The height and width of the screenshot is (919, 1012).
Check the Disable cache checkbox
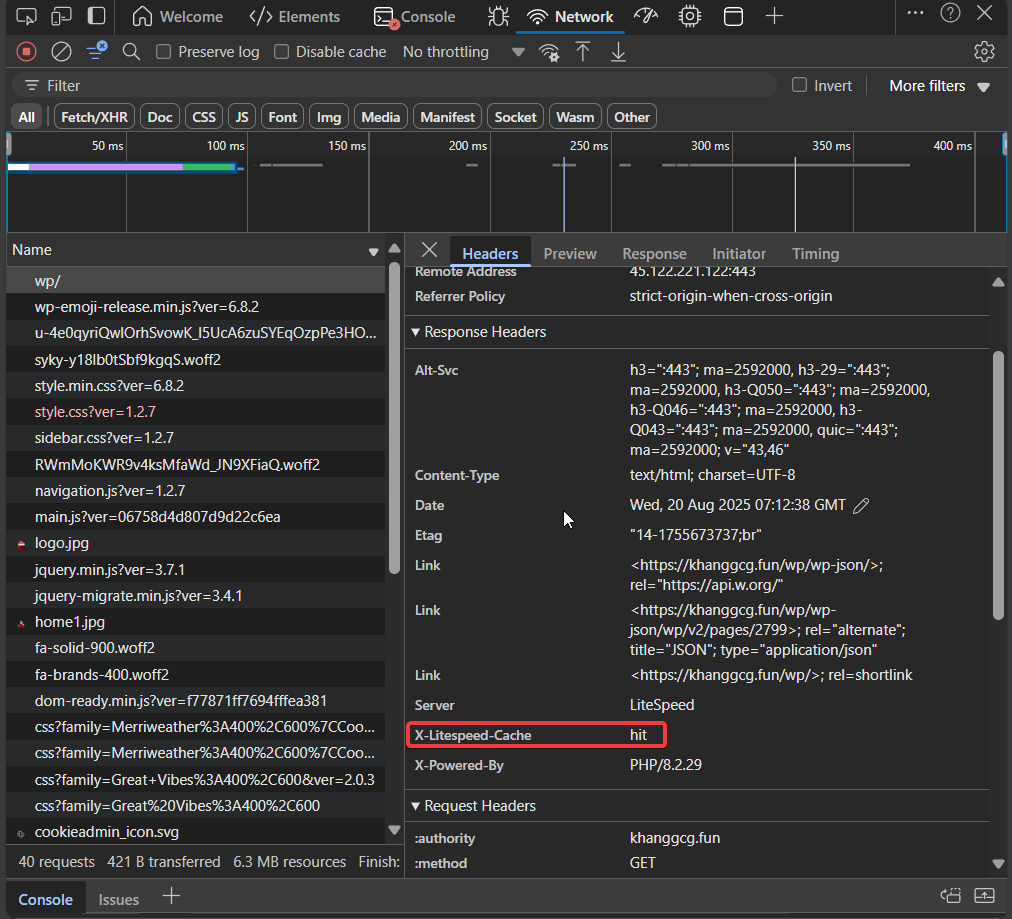click(x=282, y=52)
